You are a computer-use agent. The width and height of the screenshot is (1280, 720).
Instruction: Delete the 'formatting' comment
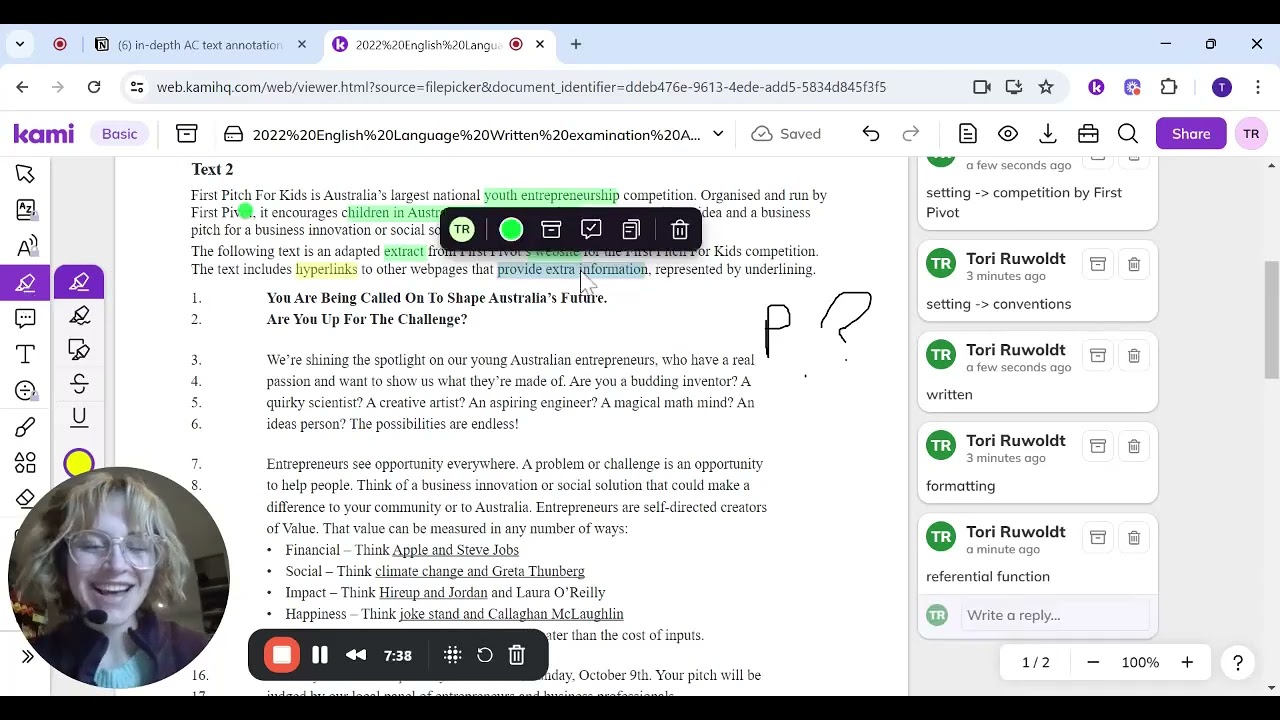pos(1134,447)
